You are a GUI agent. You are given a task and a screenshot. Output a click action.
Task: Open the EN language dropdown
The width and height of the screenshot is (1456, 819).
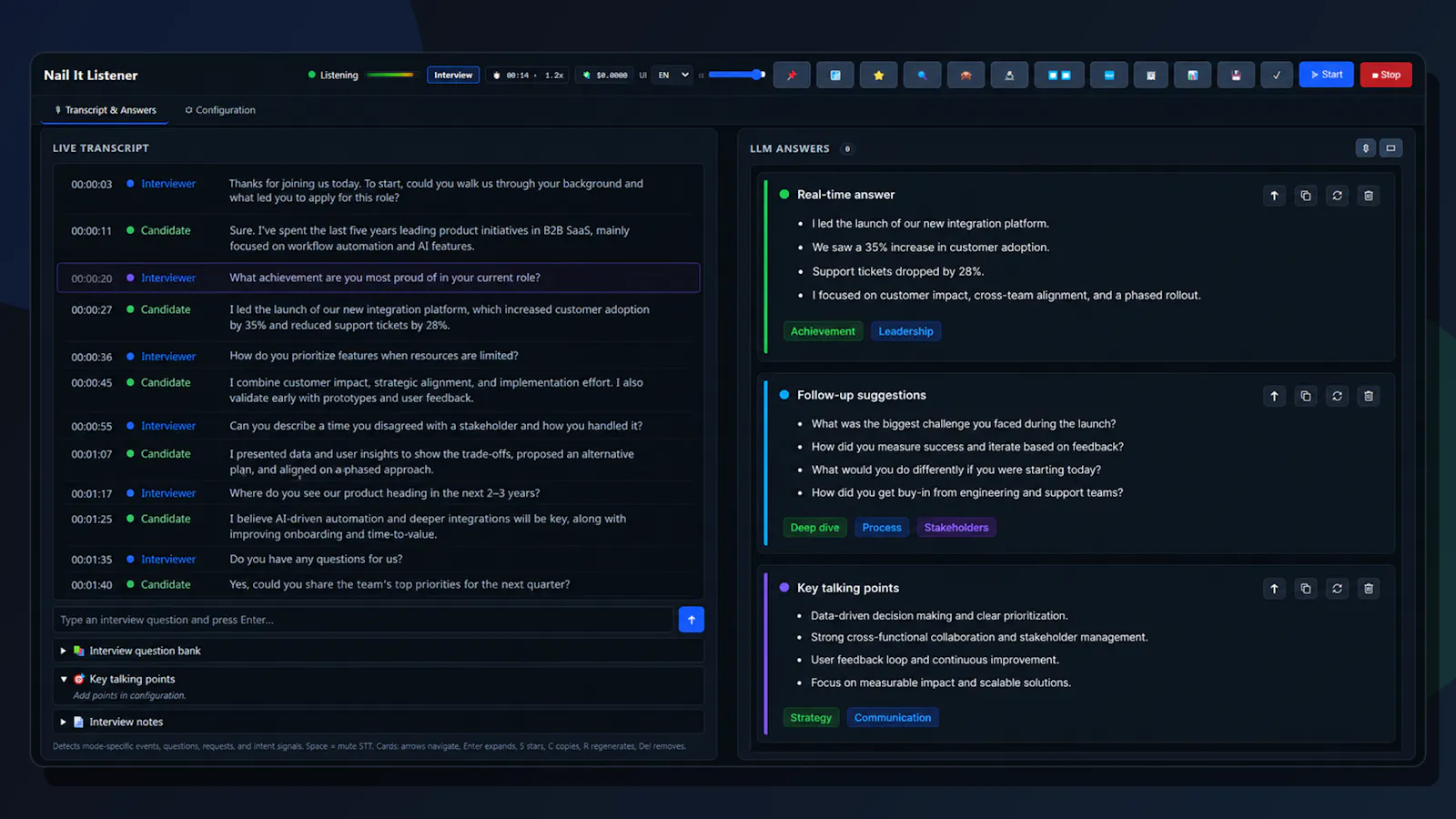coord(673,75)
